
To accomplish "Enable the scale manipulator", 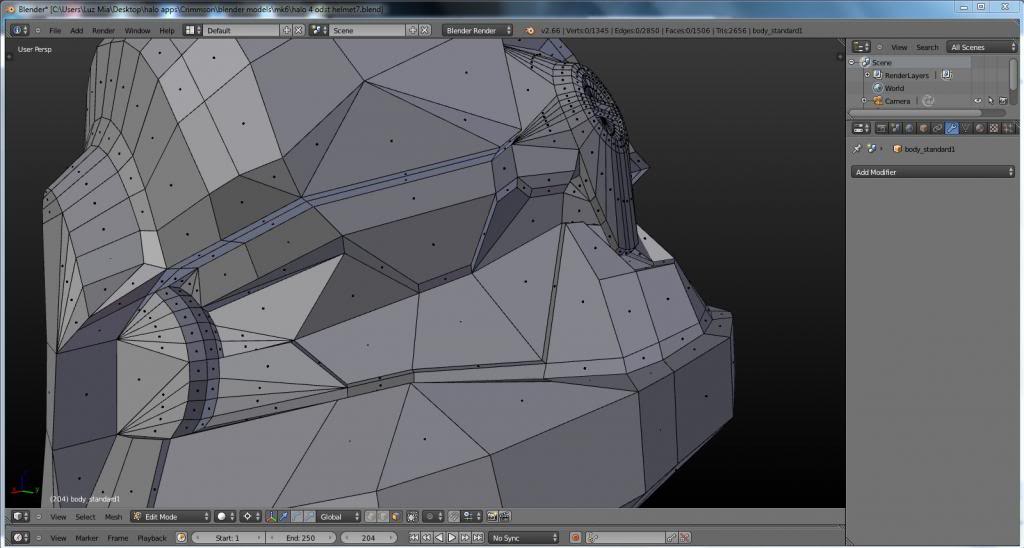I will (310, 516).
